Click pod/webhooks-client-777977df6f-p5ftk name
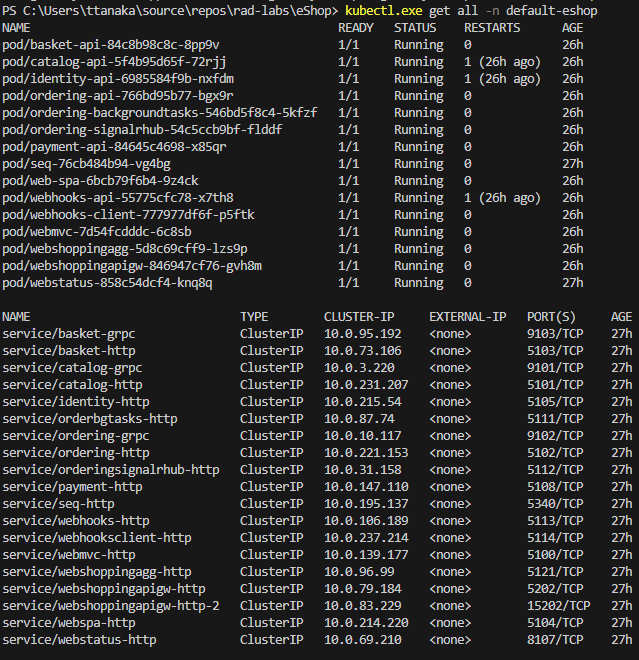 [128, 215]
